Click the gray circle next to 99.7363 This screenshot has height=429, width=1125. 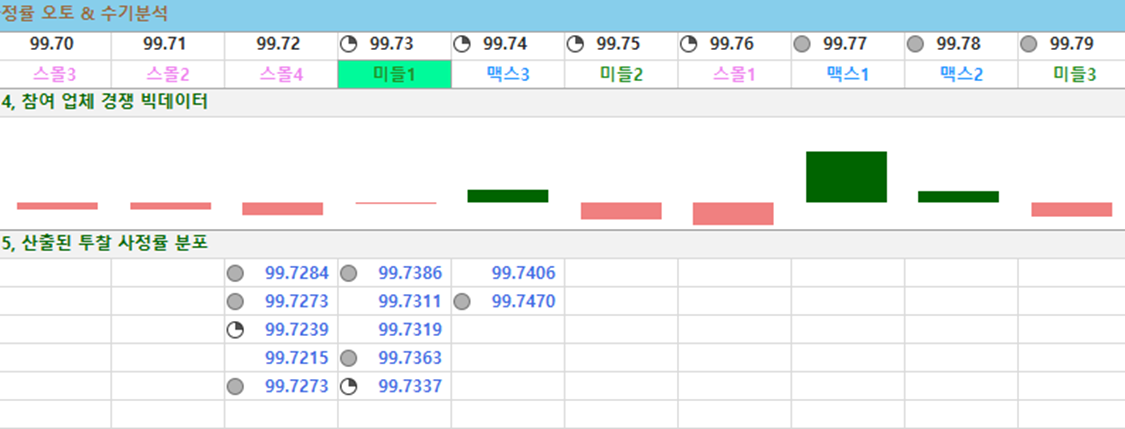click(x=348, y=358)
